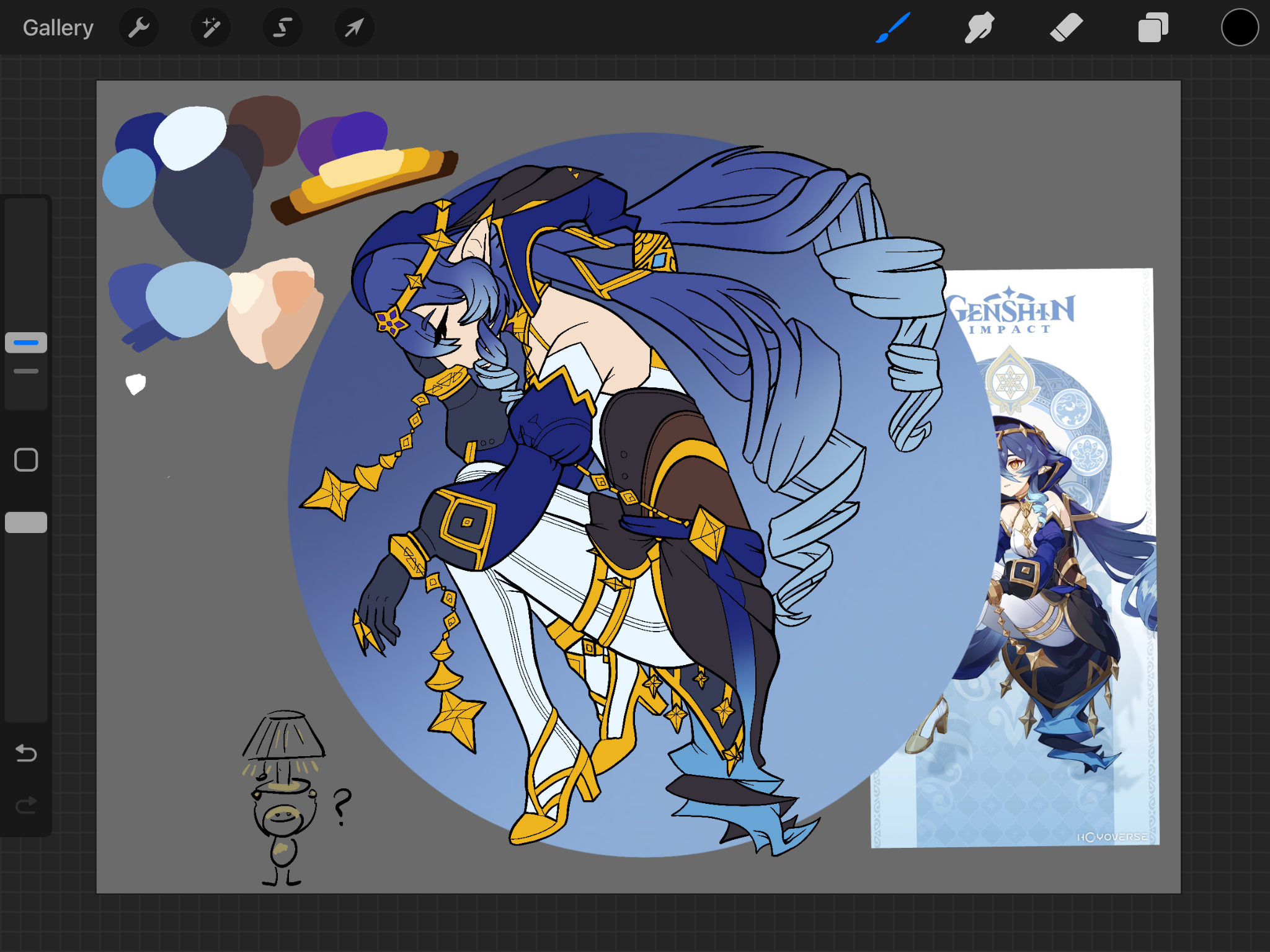Undo the last stroke
The width and height of the screenshot is (1270, 952).
tap(26, 753)
